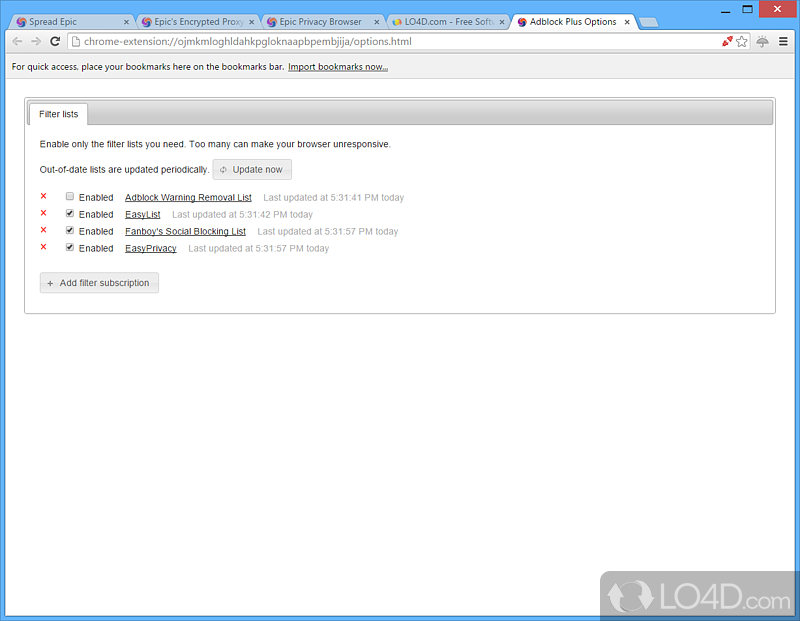Image resolution: width=800 pixels, height=621 pixels.
Task: Reload the current page
Action: (55, 42)
